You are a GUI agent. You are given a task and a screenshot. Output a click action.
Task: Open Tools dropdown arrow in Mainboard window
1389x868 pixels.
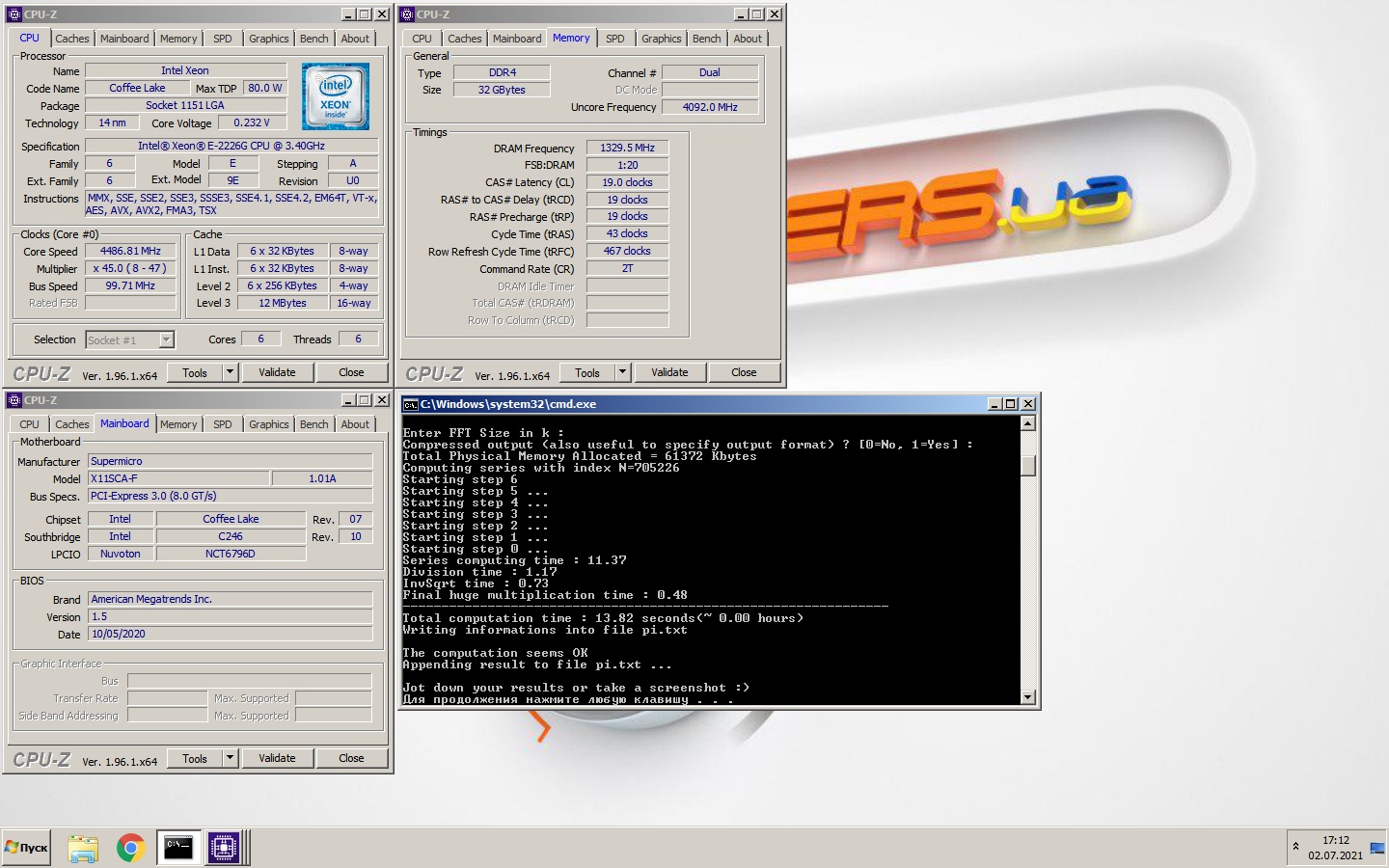point(230,758)
